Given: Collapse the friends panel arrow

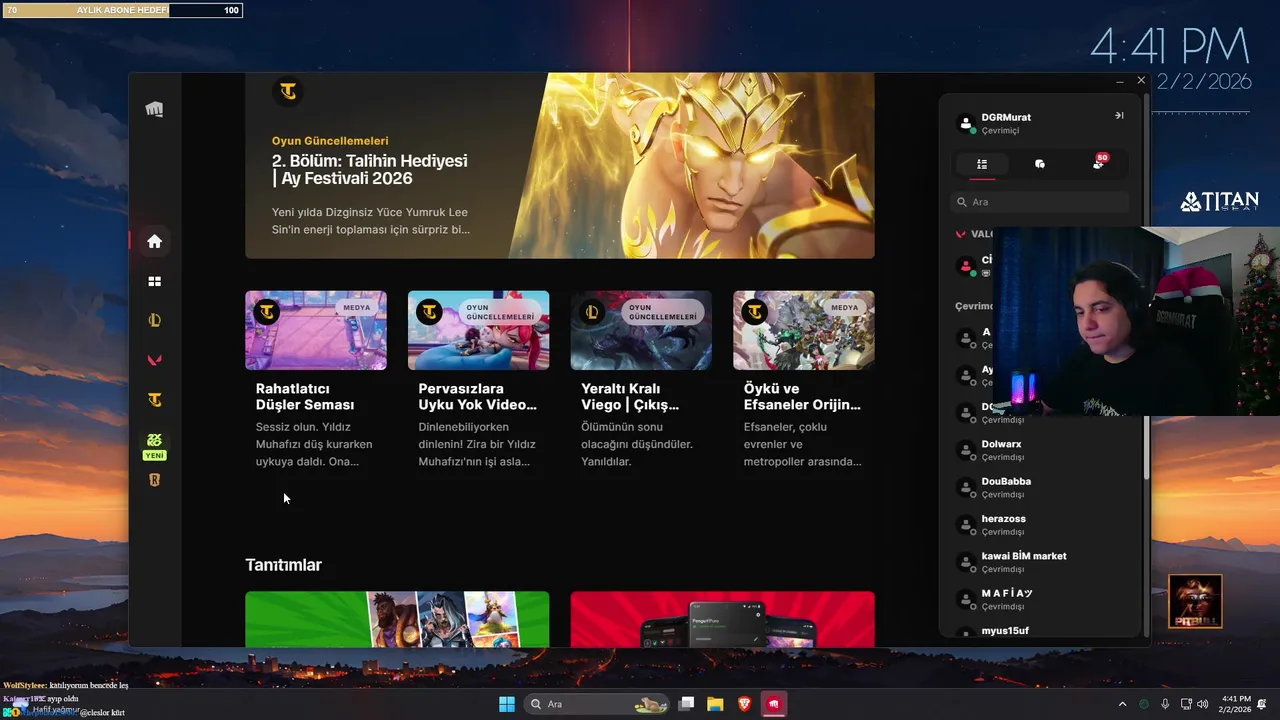Looking at the screenshot, I should (1119, 116).
